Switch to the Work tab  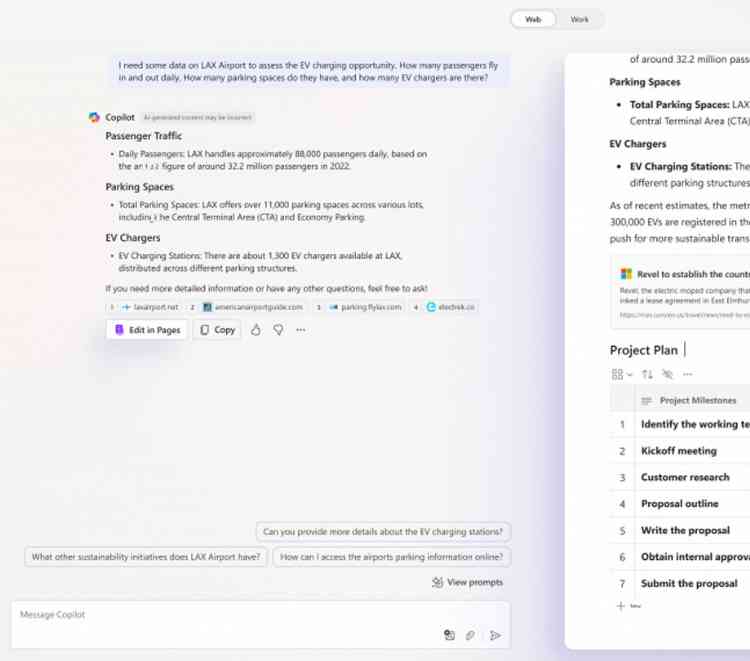579,20
